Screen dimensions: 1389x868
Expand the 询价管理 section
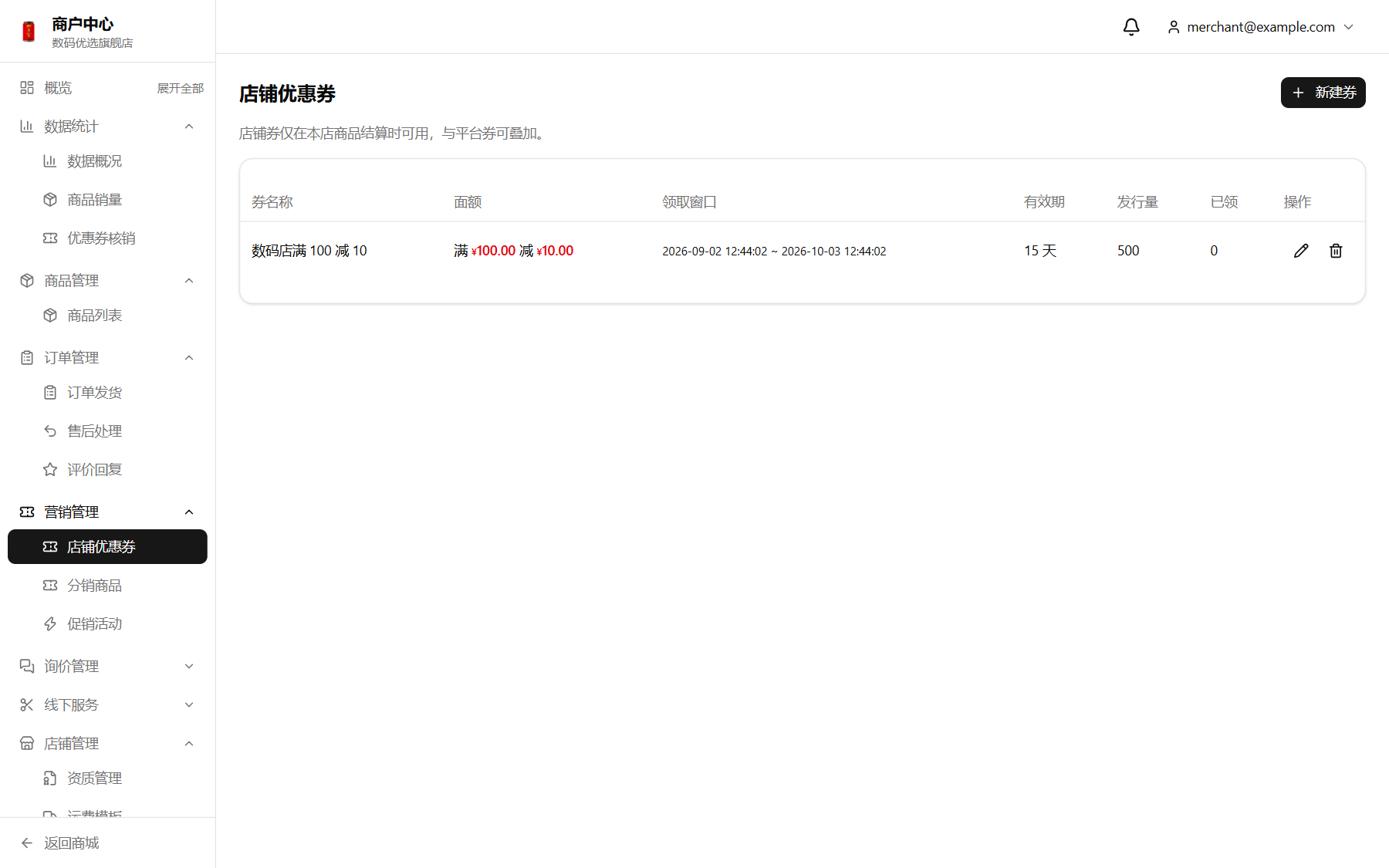click(107, 667)
